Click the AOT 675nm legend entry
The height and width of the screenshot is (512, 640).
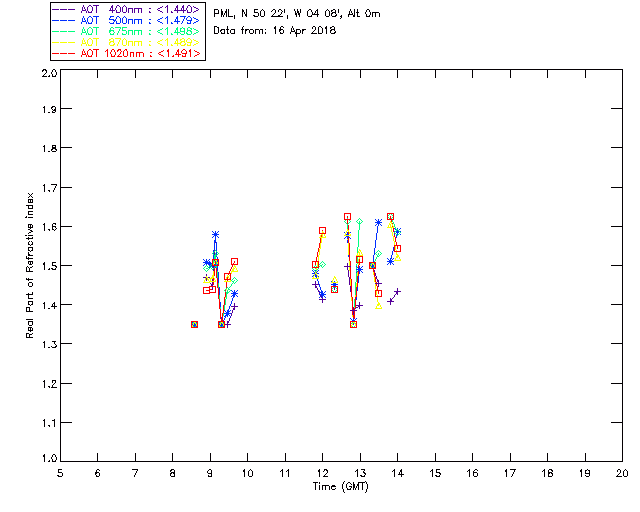coord(126,31)
